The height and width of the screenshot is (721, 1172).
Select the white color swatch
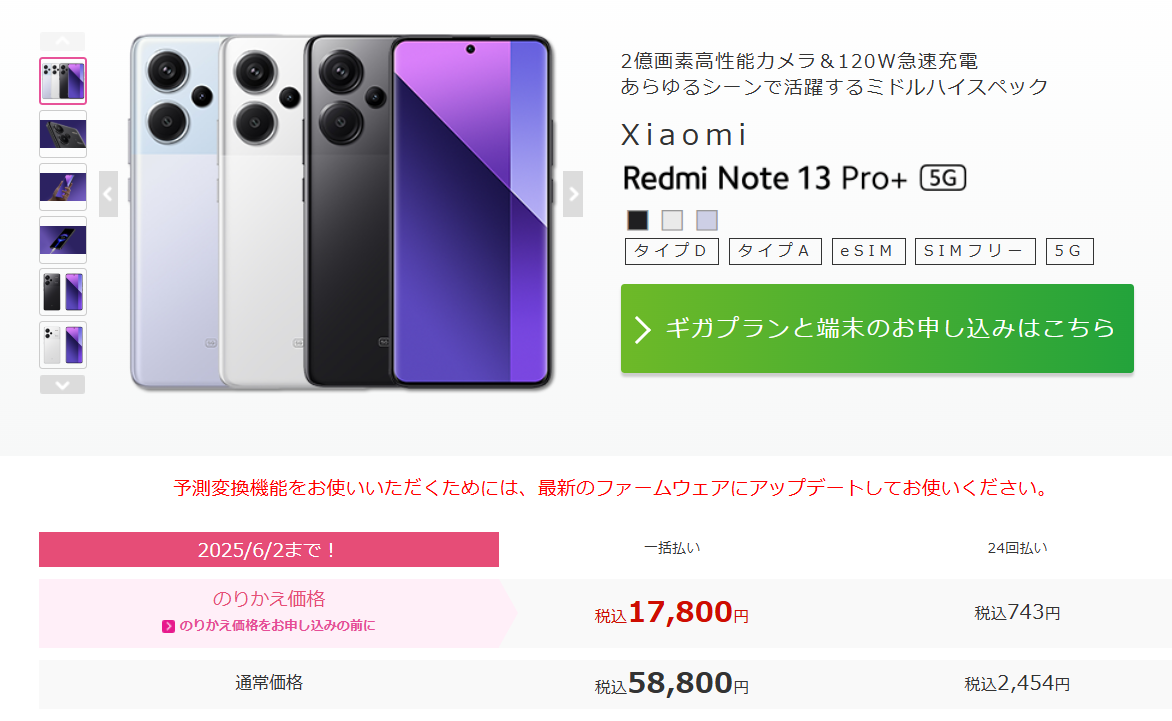click(670, 219)
